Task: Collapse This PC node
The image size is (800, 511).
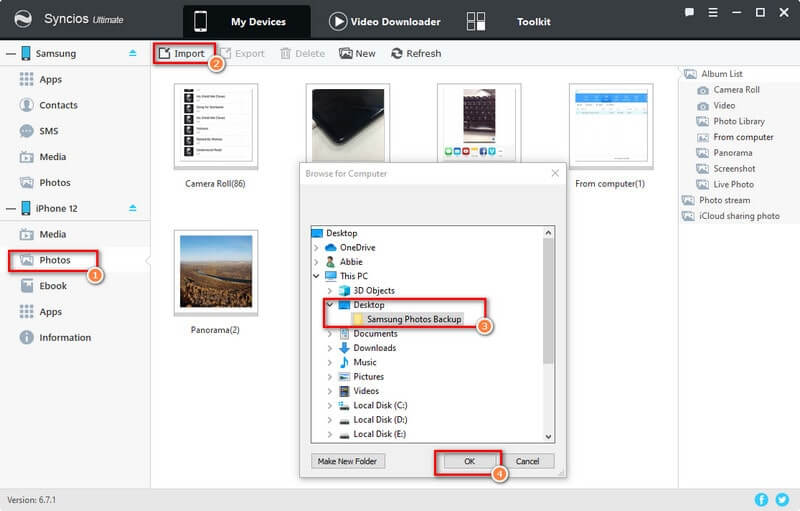Action: pyautogui.click(x=316, y=276)
